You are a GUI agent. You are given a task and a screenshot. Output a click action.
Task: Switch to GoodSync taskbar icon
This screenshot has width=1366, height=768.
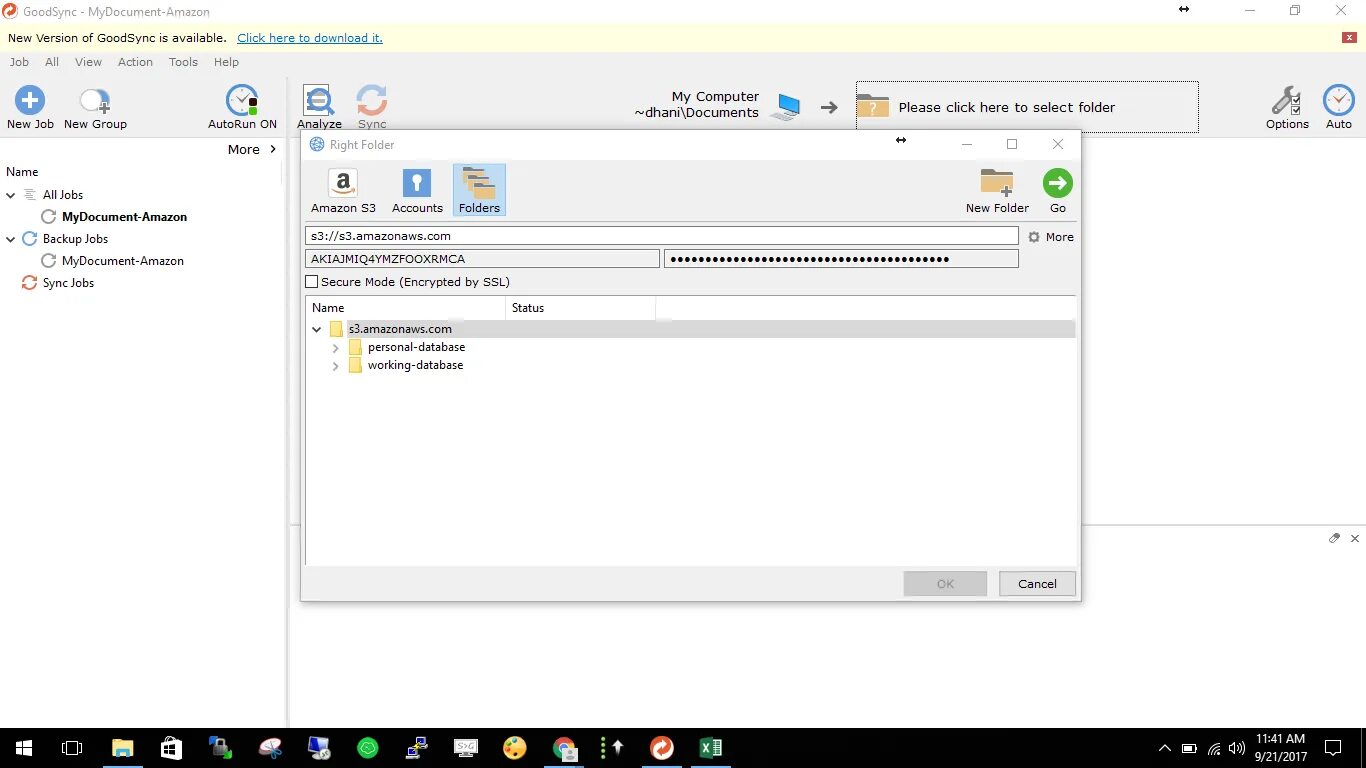(x=662, y=748)
